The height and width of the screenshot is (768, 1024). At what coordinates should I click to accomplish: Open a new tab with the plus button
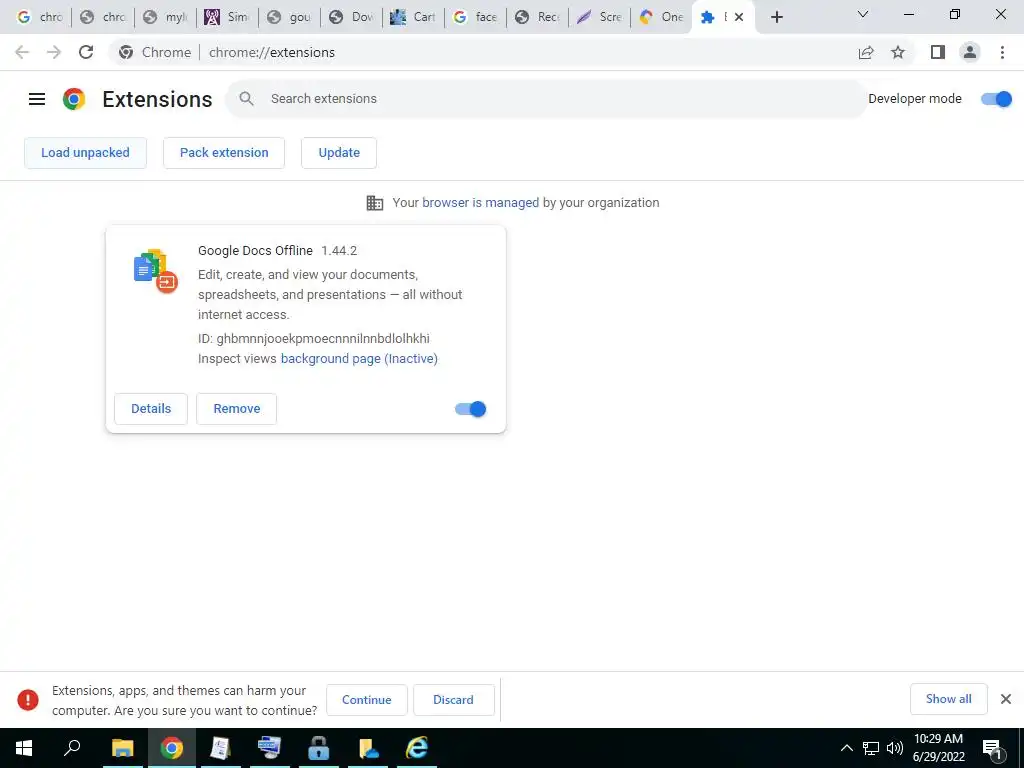point(776,17)
